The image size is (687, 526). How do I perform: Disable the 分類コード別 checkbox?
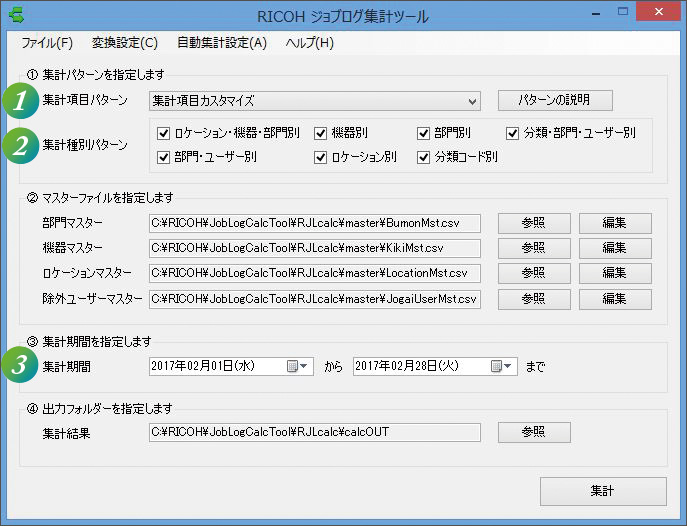pyautogui.click(x=424, y=157)
